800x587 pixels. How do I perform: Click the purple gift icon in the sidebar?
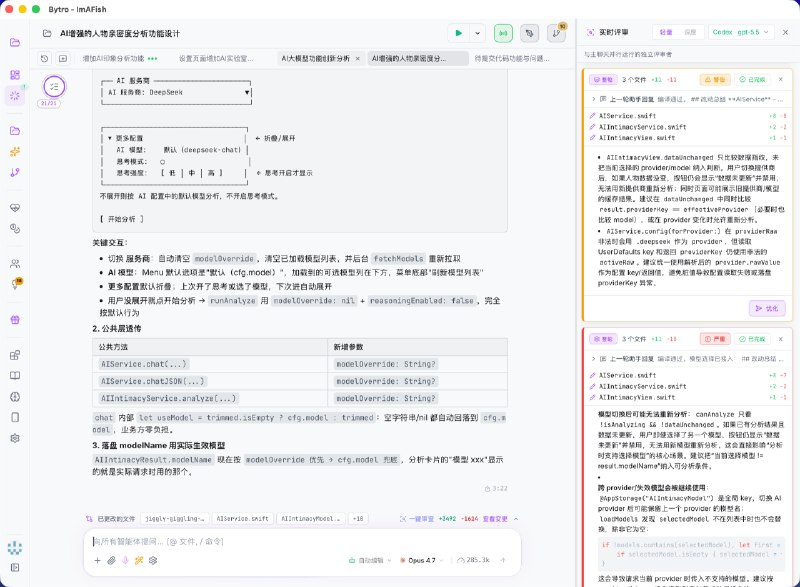[15, 319]
